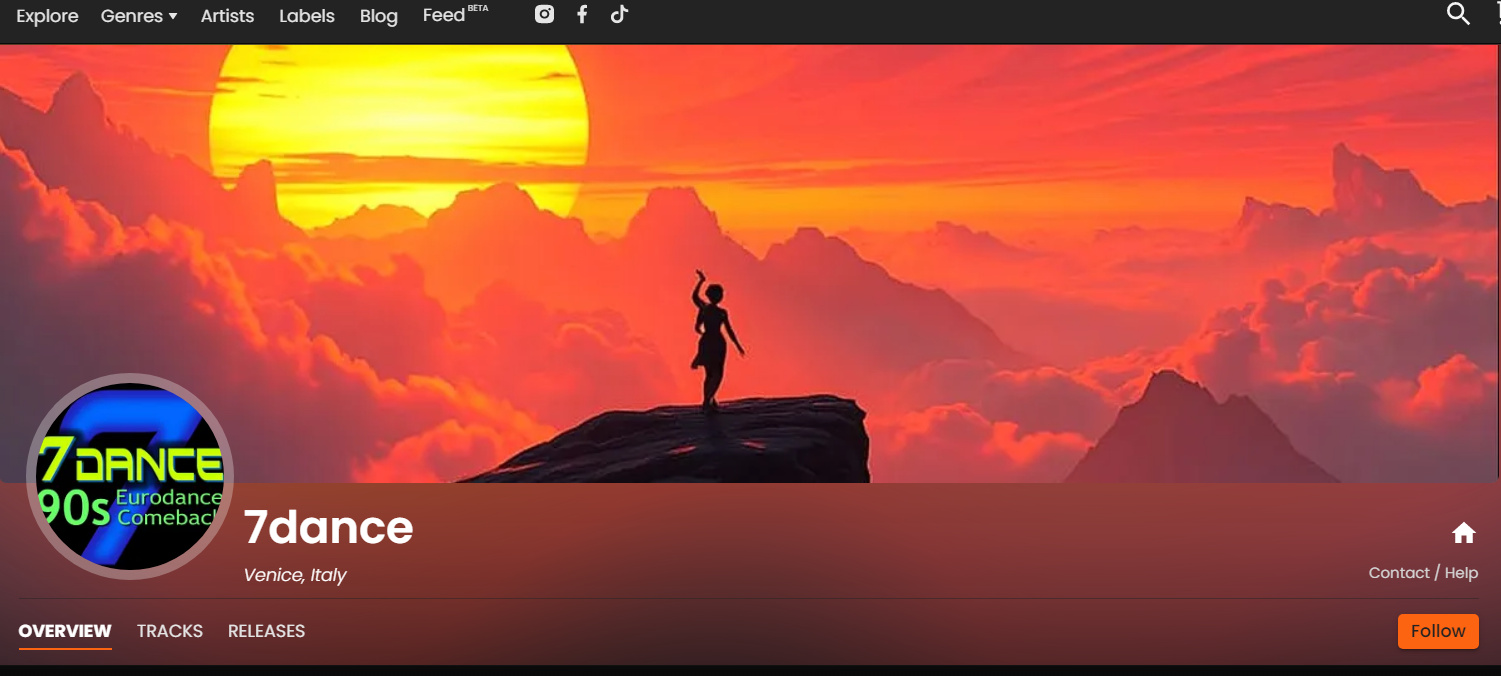Click the 7dance artist name heading

(328, 528)
